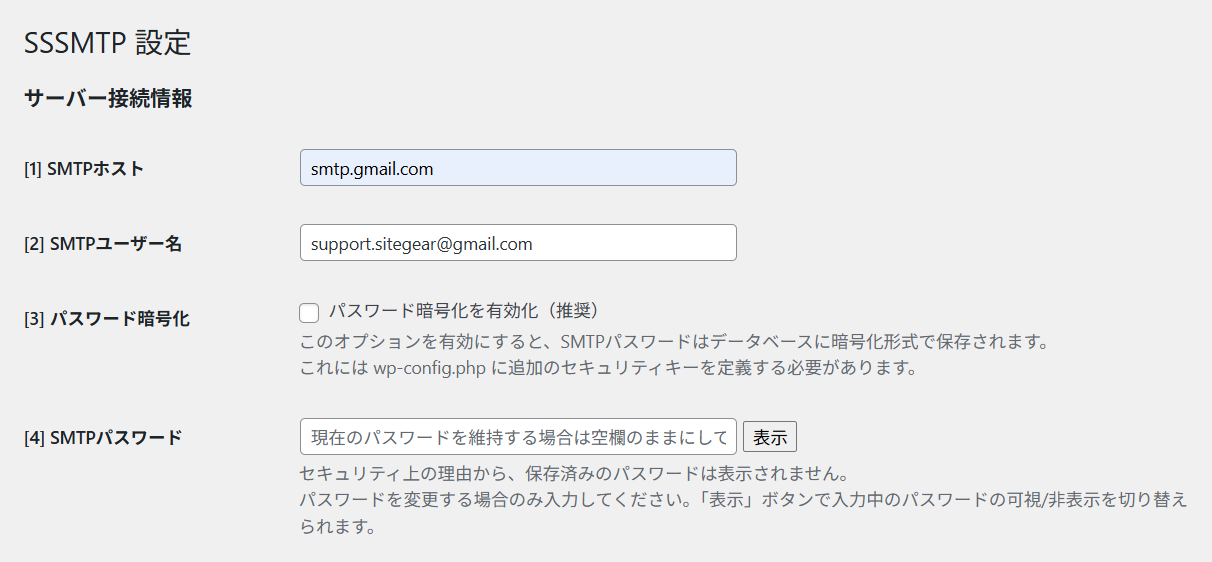Select the SMTPパスワード input field

click(518, 437)
